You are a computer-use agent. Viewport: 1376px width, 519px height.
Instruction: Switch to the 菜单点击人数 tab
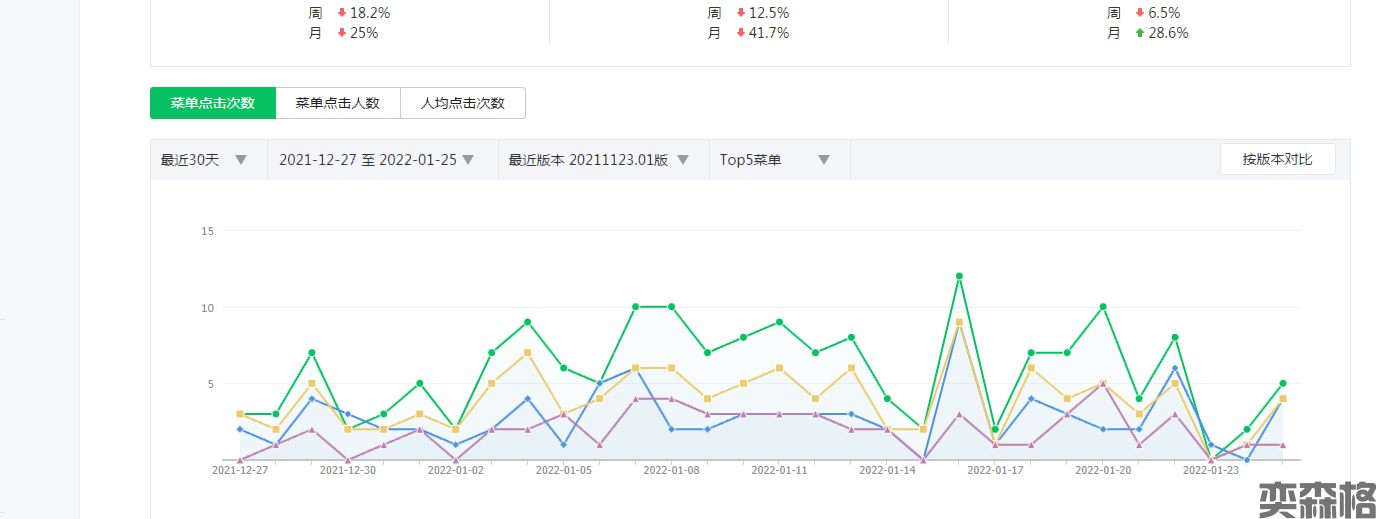[x=337, y=103]
